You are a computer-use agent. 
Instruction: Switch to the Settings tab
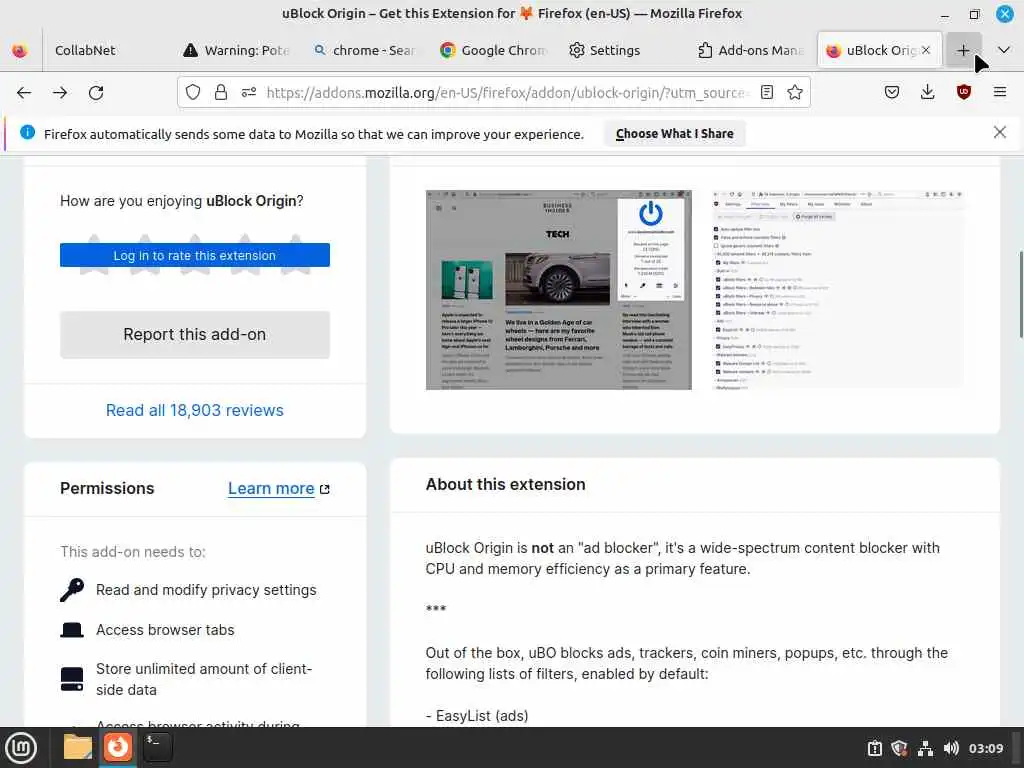[x=621, y=50]
